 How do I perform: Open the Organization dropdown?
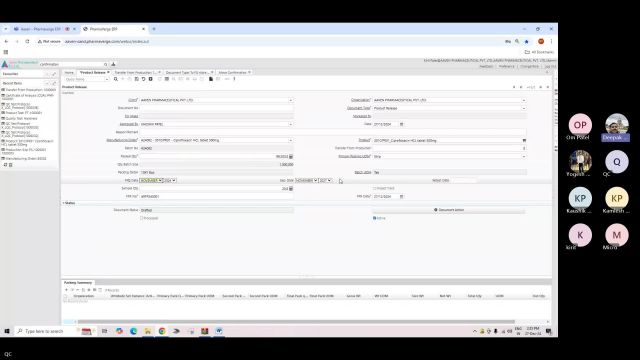pyautogui.click(x=524, y=100)
